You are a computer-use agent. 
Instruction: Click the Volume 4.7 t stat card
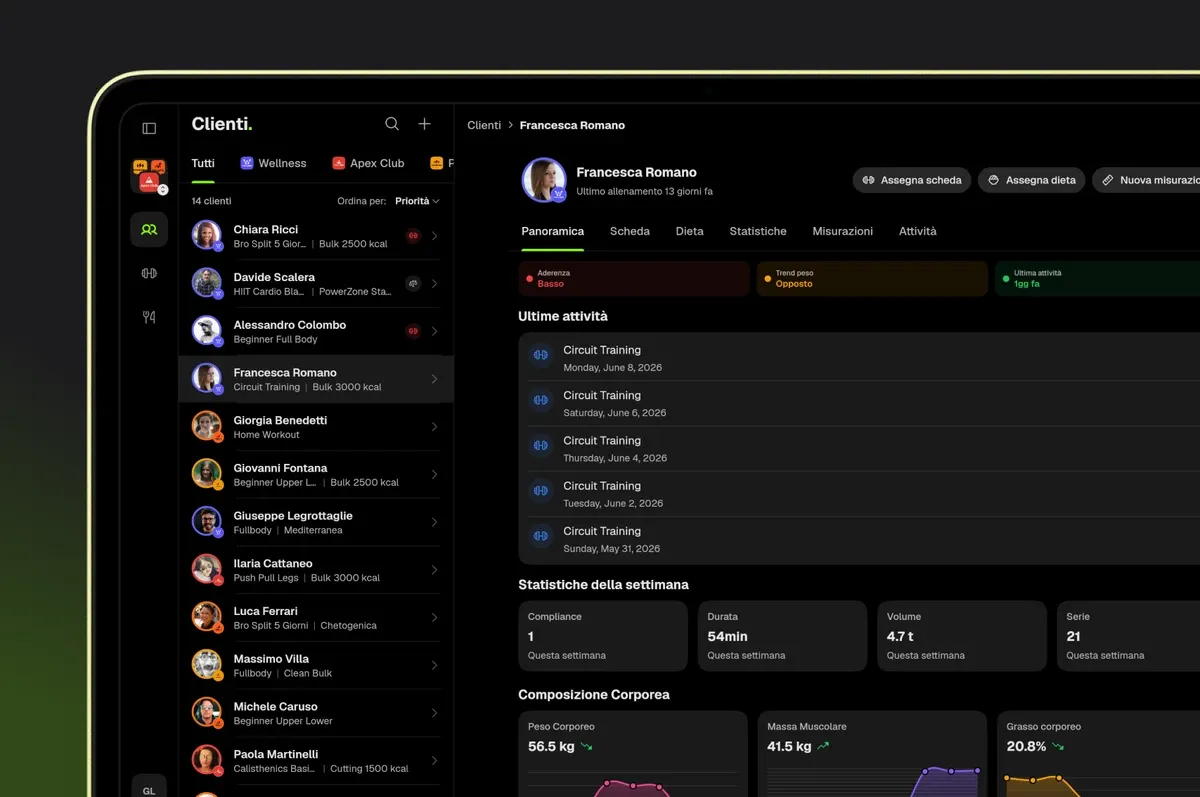[x=962, y=636]
